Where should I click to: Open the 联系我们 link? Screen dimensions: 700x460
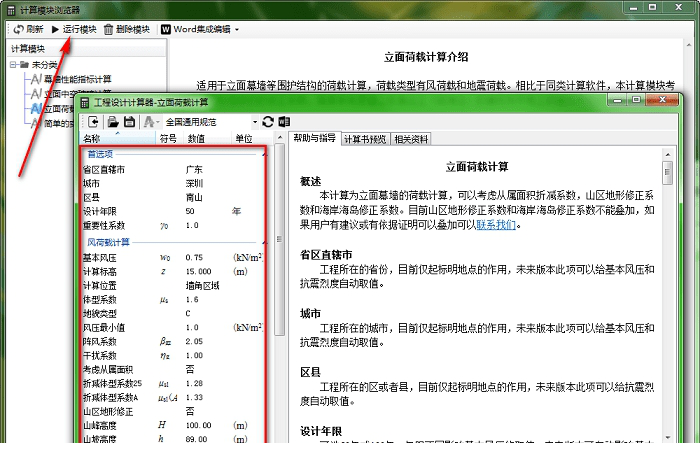click(496, 225)
